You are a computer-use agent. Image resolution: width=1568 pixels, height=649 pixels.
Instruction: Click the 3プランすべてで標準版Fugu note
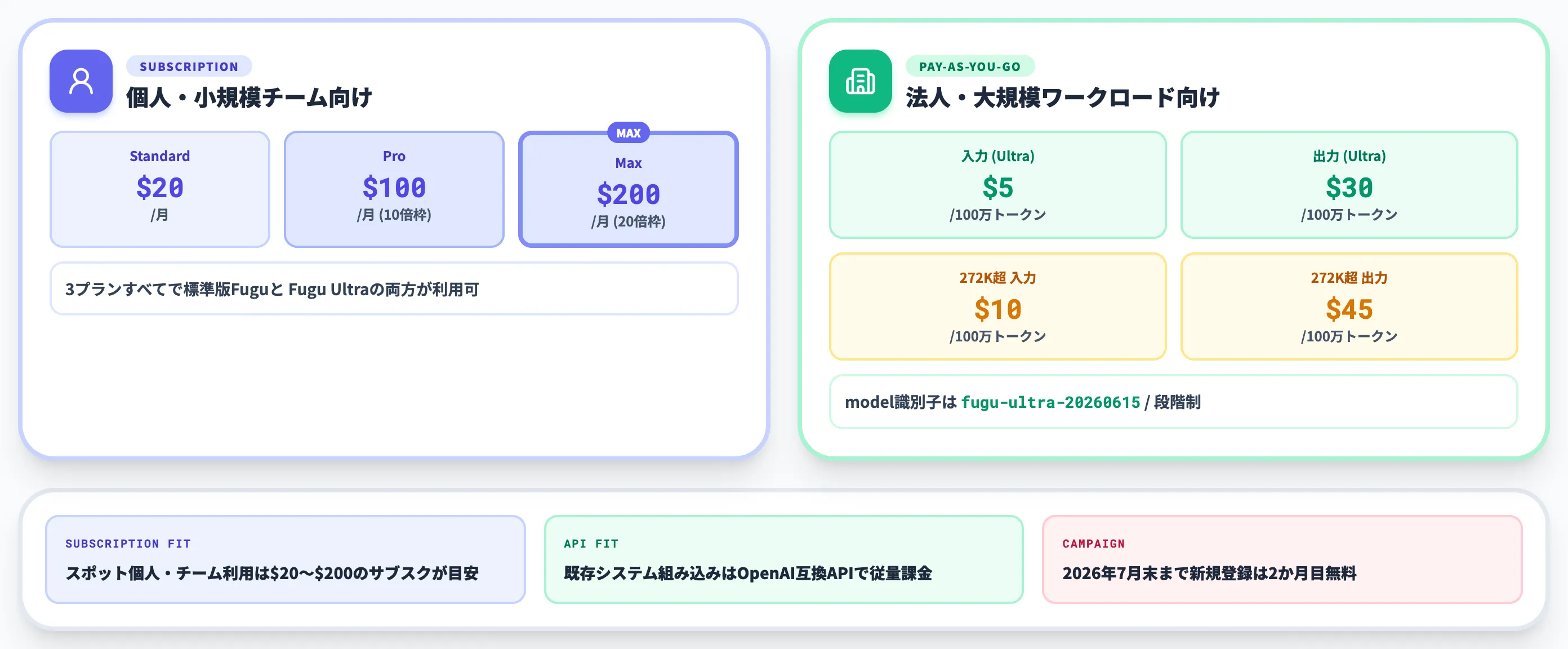(394, 288)
